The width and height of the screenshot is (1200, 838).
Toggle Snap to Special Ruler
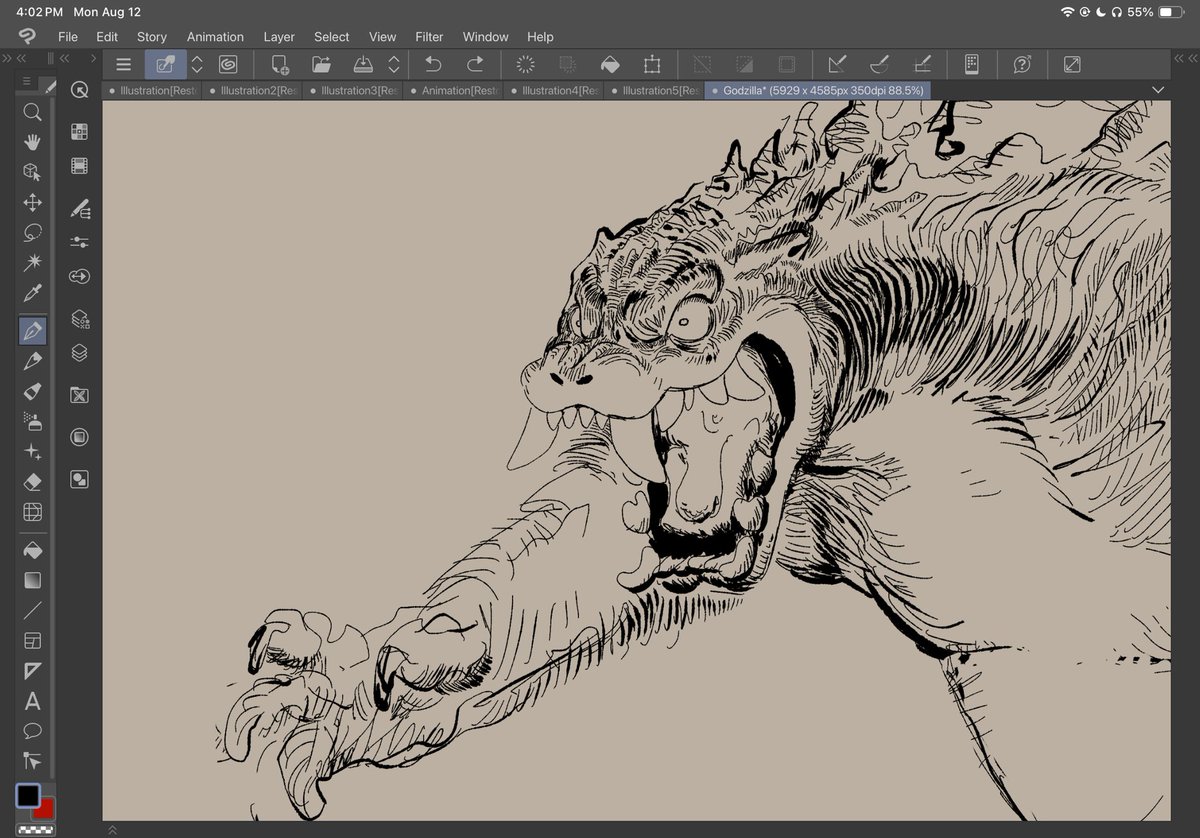click(x=880, y=65)
